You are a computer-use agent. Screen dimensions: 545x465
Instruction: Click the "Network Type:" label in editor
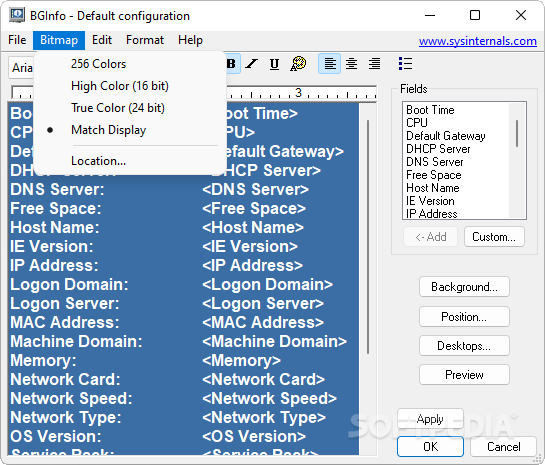[x=66, y=417]
